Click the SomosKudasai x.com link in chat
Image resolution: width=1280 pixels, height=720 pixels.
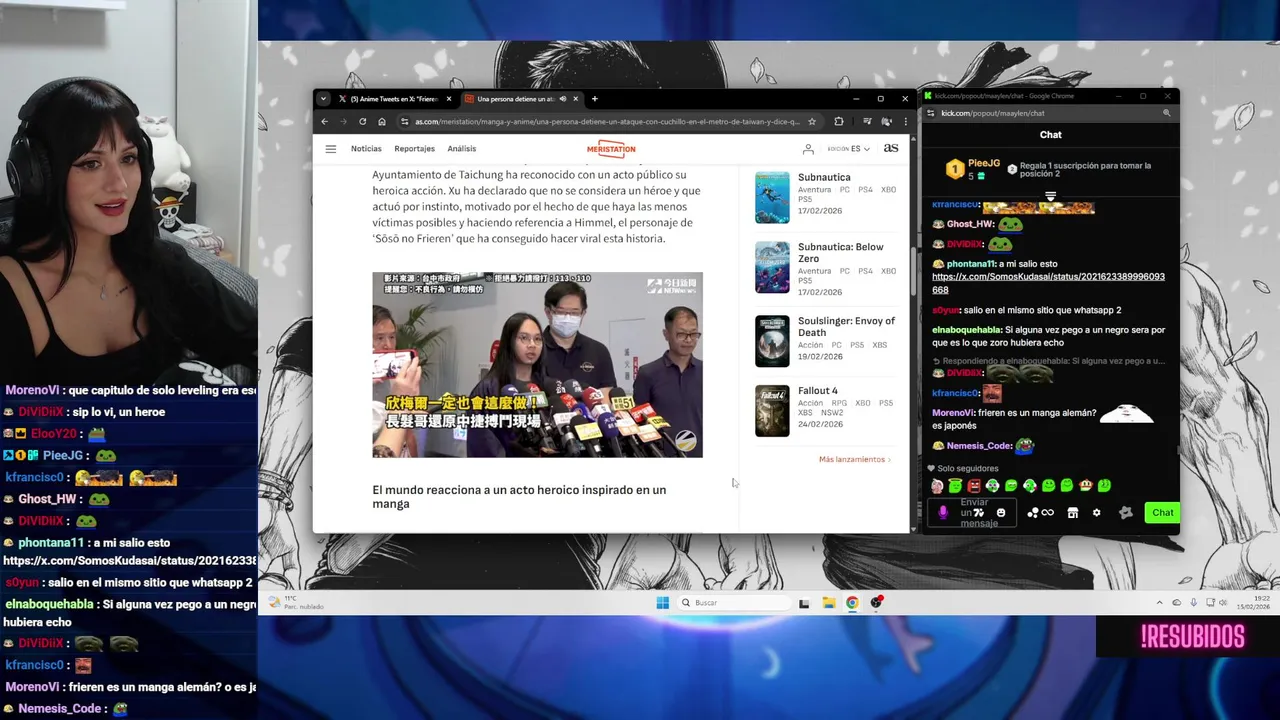coord(1048,283)
